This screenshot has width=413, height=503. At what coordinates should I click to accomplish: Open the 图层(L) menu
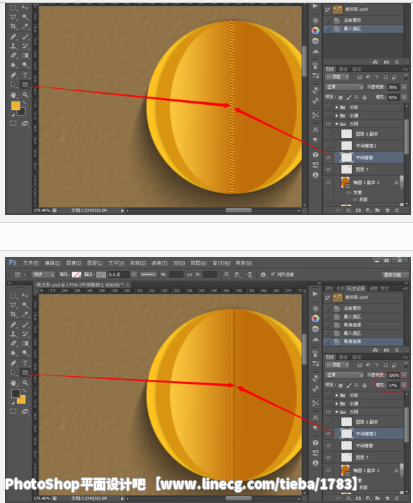tap(95, 263)
